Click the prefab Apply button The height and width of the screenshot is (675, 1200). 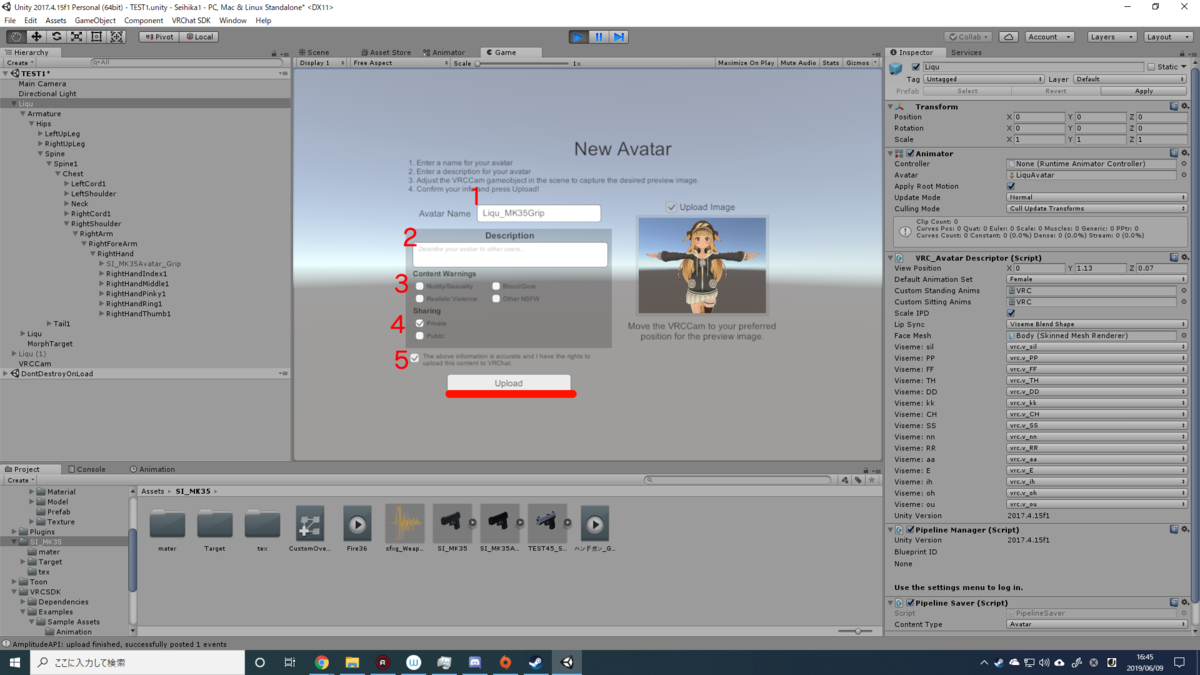point(1143,91)
